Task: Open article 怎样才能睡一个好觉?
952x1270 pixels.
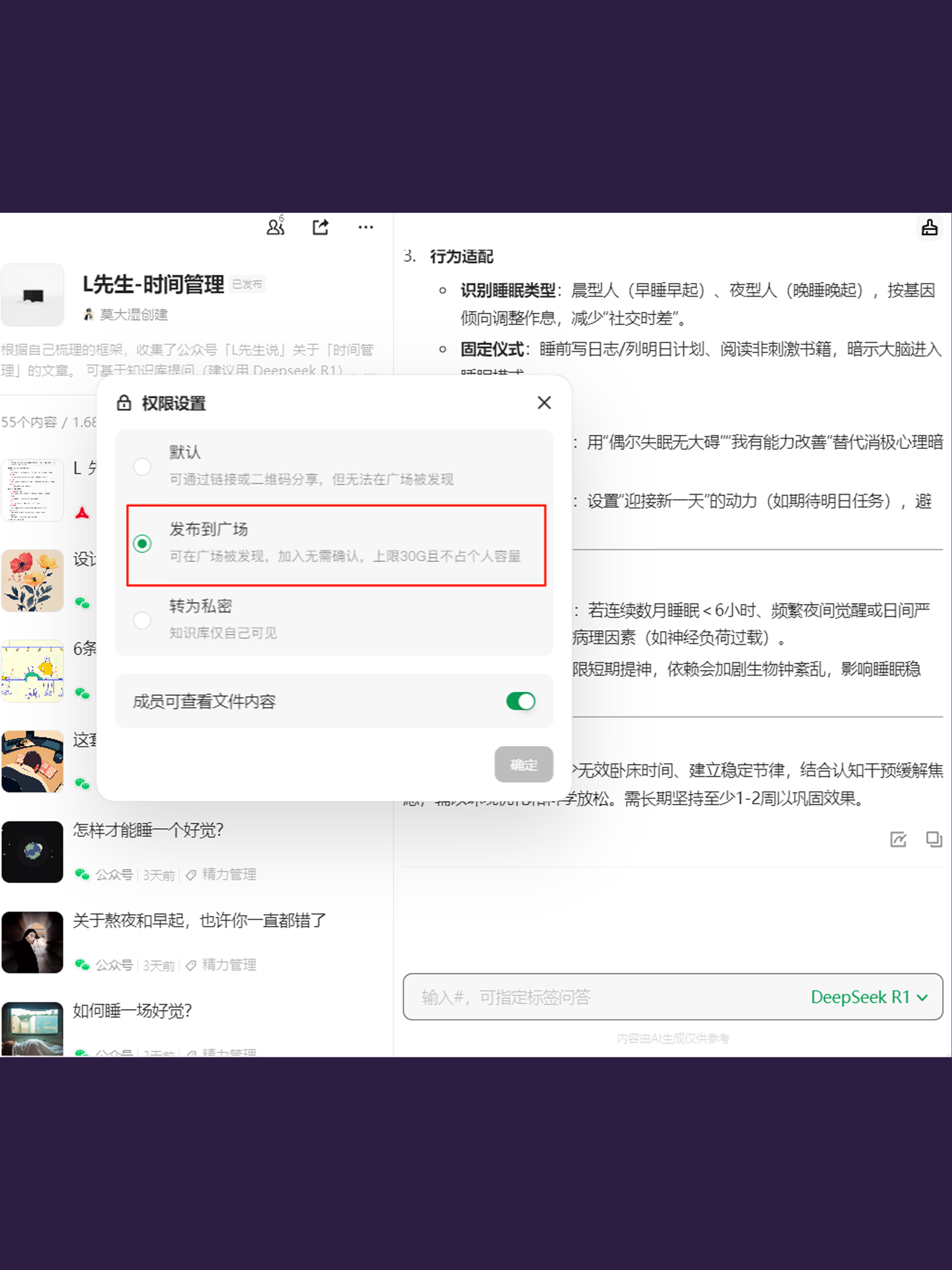Action: point(148,830)
